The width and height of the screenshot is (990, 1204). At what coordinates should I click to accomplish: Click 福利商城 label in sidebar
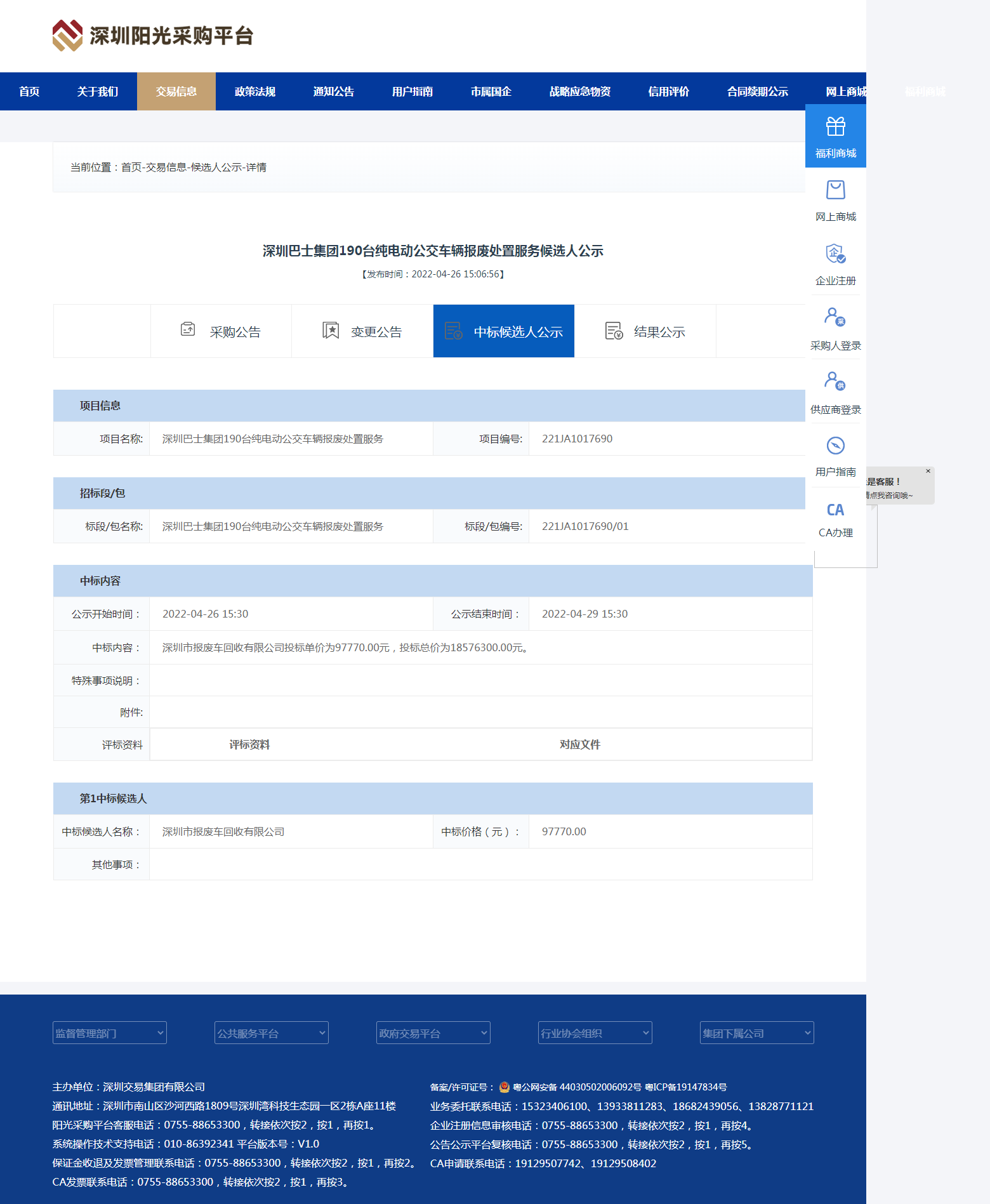pos(836,153)
